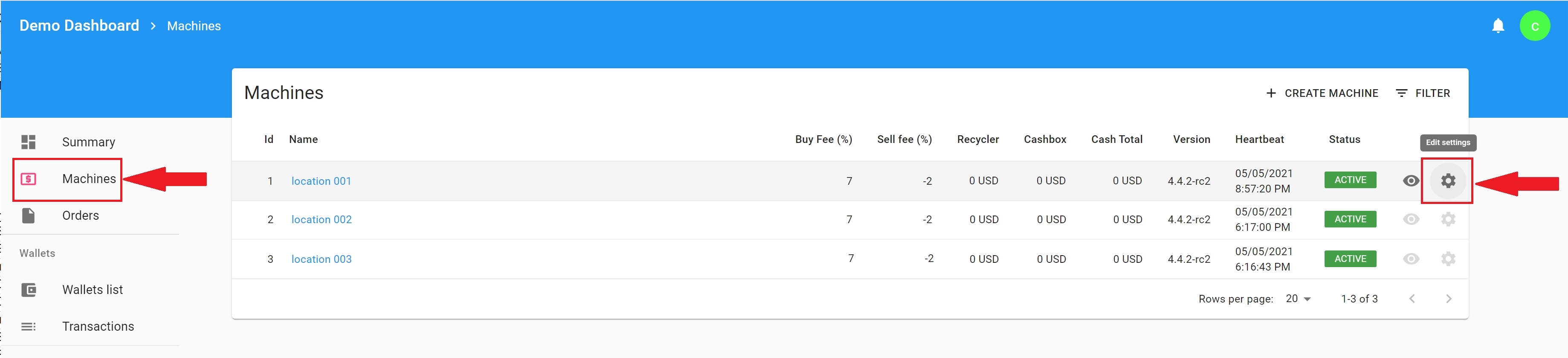Go to previous page chevron
1568x358 pixels.
(x=1412, y=299)
